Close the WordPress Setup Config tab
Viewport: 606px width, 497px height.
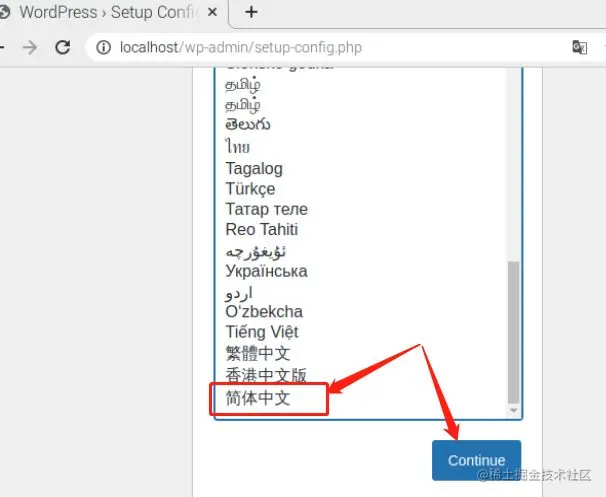tap(212, 12)
